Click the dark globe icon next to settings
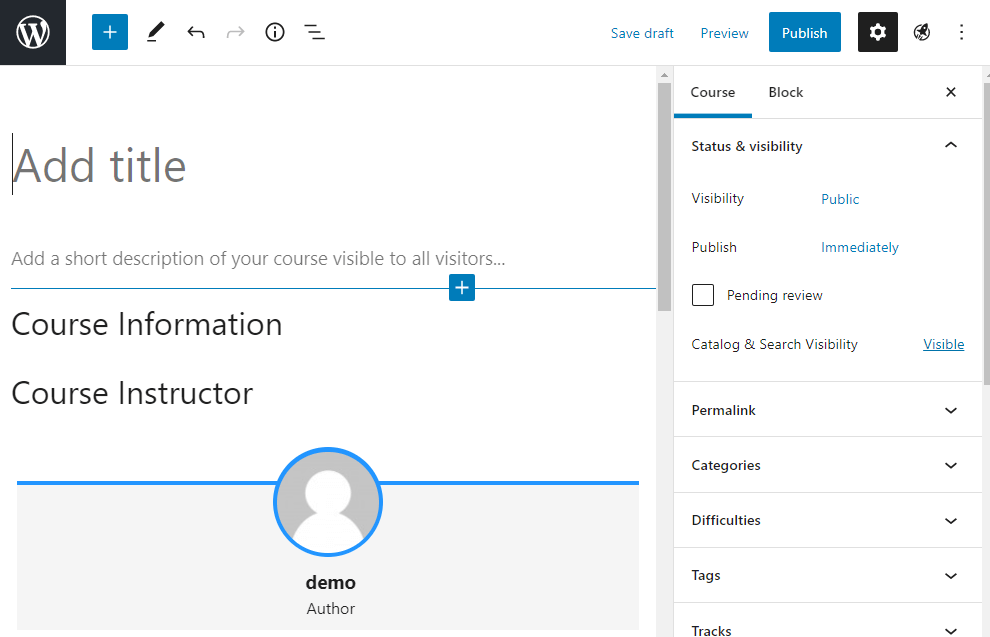This screenshot has width=990, height=637. (x=921, y=32)
